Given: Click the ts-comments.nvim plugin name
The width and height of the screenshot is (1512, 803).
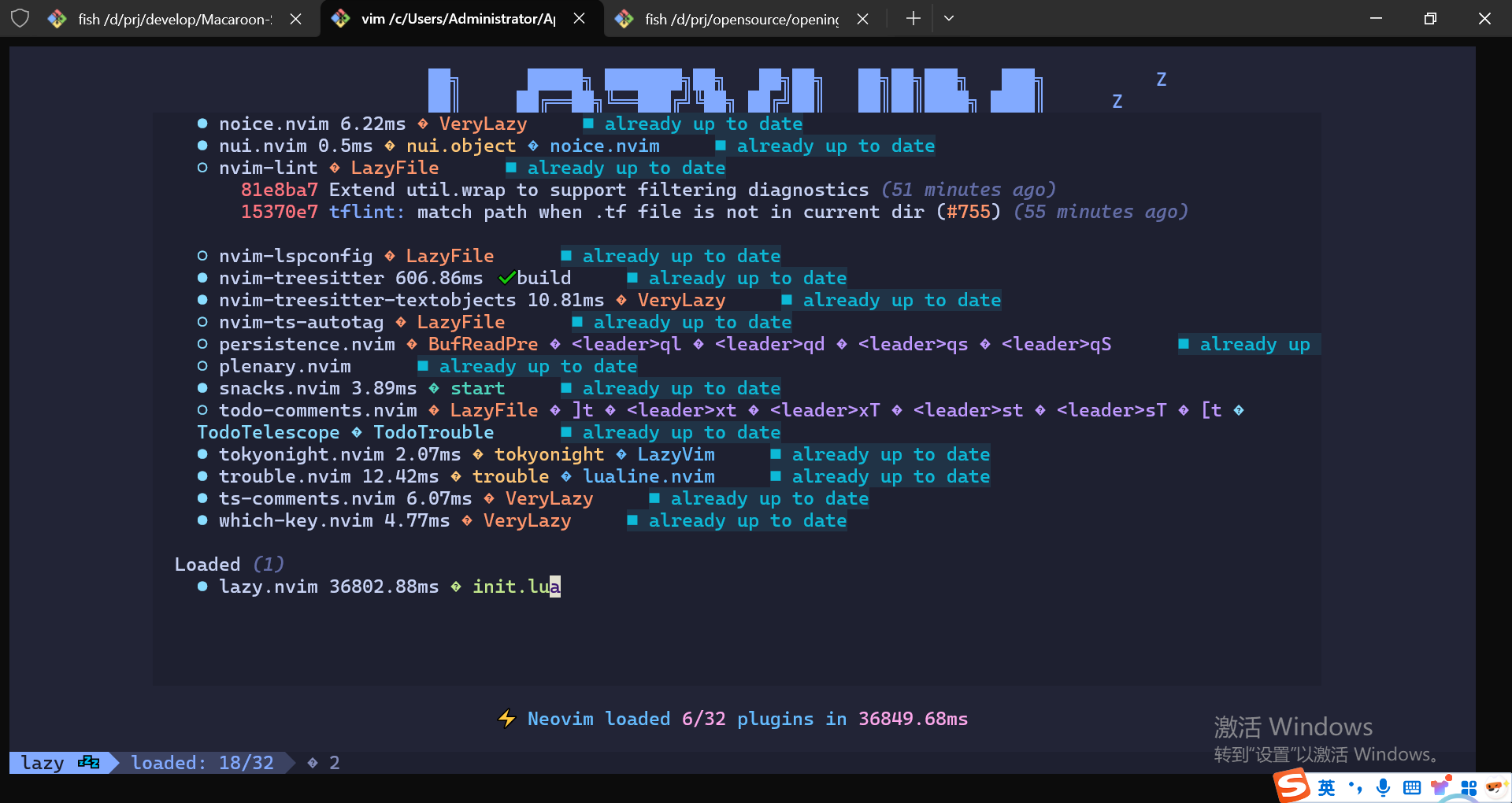Looking at the screenshot, I should click(x=307, y=498).
